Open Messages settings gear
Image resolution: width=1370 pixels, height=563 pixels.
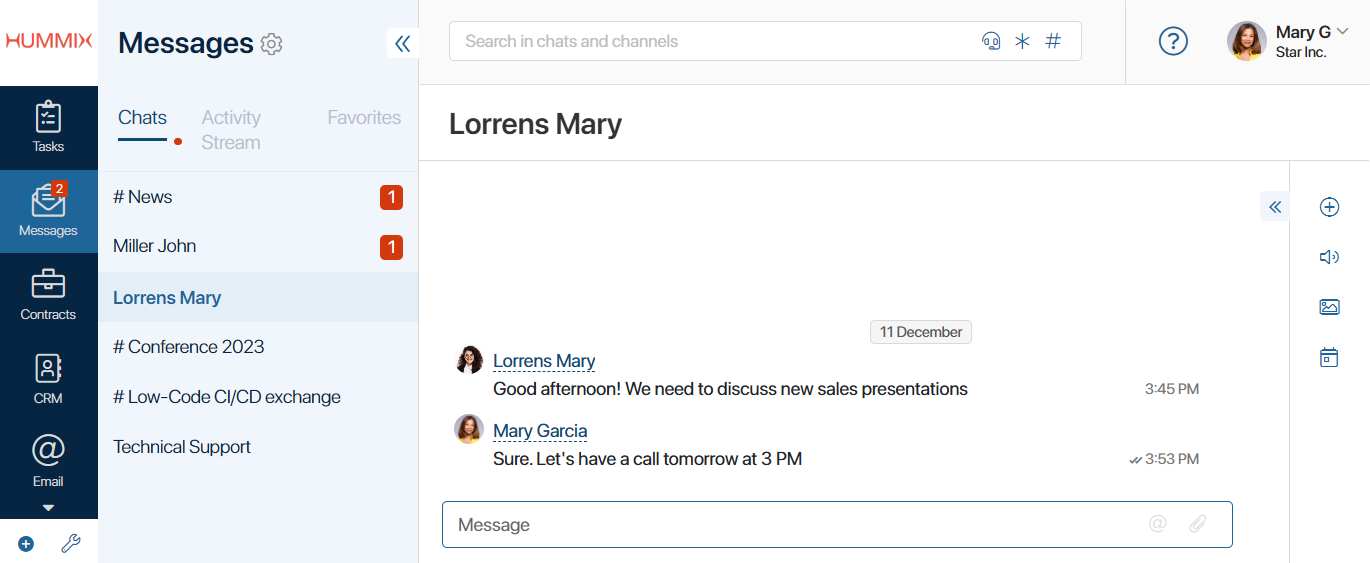(x=272, y=44)
